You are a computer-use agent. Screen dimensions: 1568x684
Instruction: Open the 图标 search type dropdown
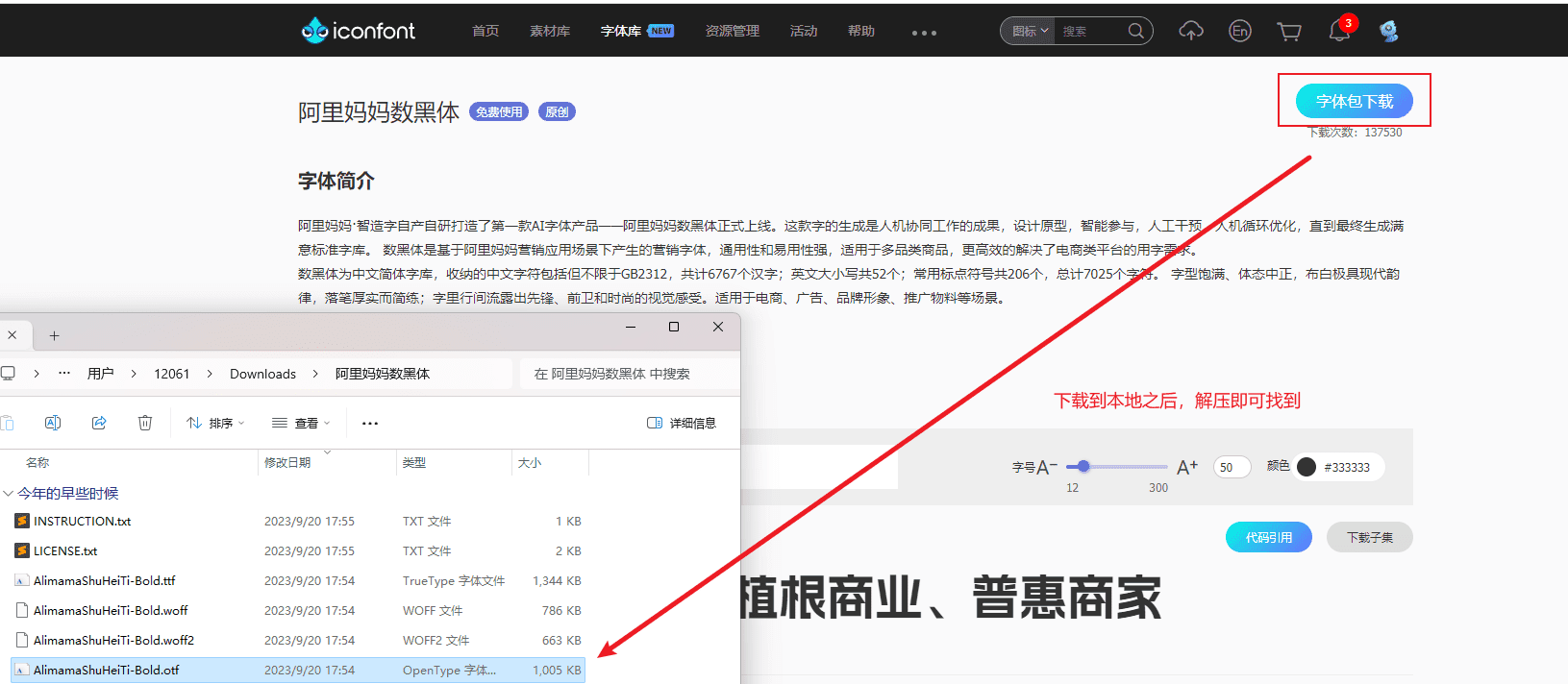(x=1029, y=31)
